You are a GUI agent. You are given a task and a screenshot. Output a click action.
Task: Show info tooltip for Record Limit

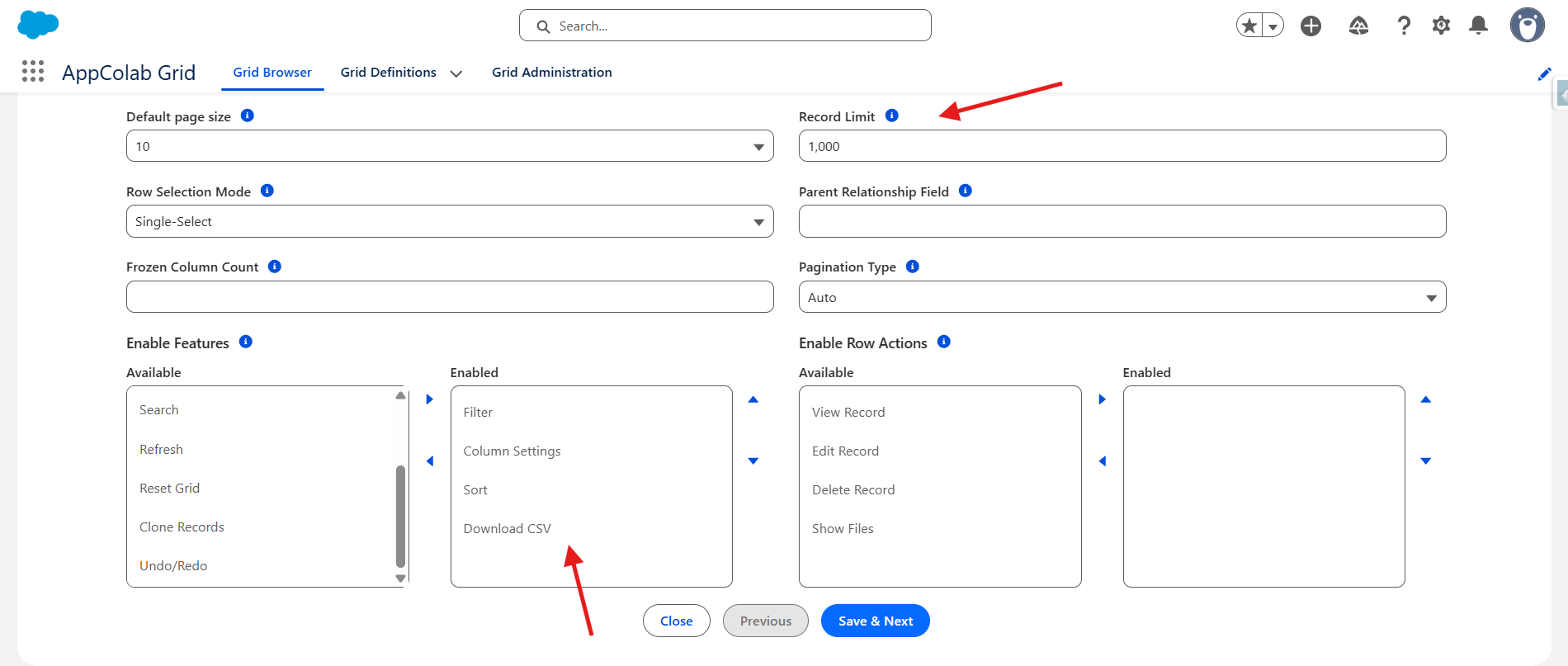click(891, 116)
